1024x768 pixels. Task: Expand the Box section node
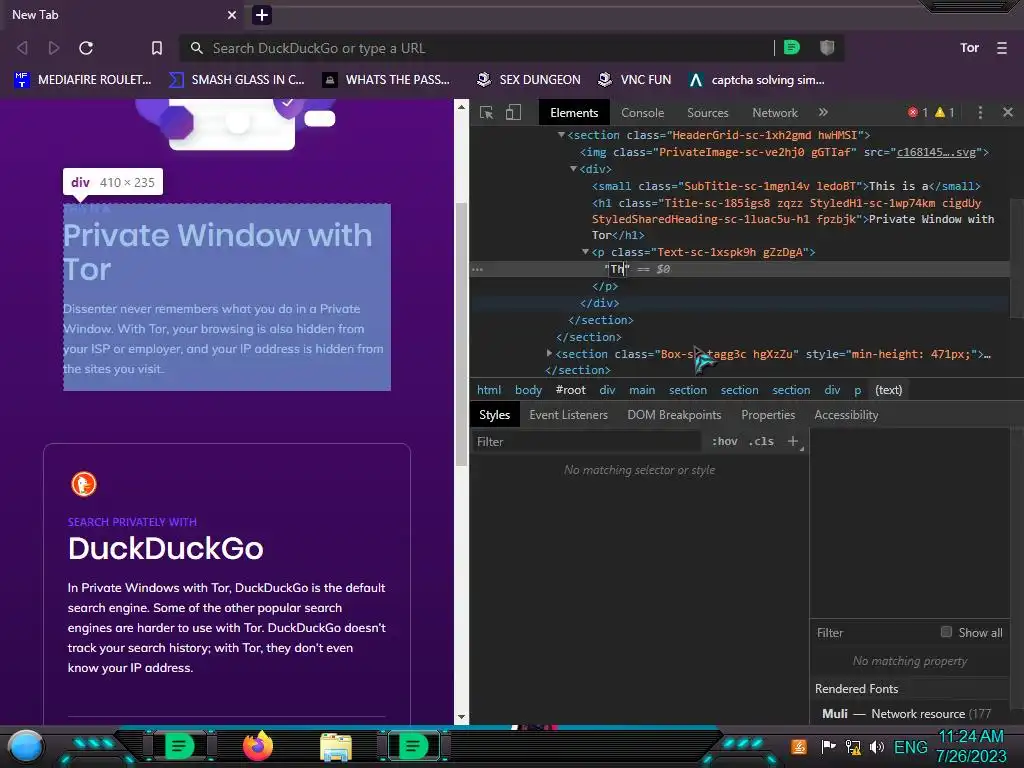tap(549, 353)
